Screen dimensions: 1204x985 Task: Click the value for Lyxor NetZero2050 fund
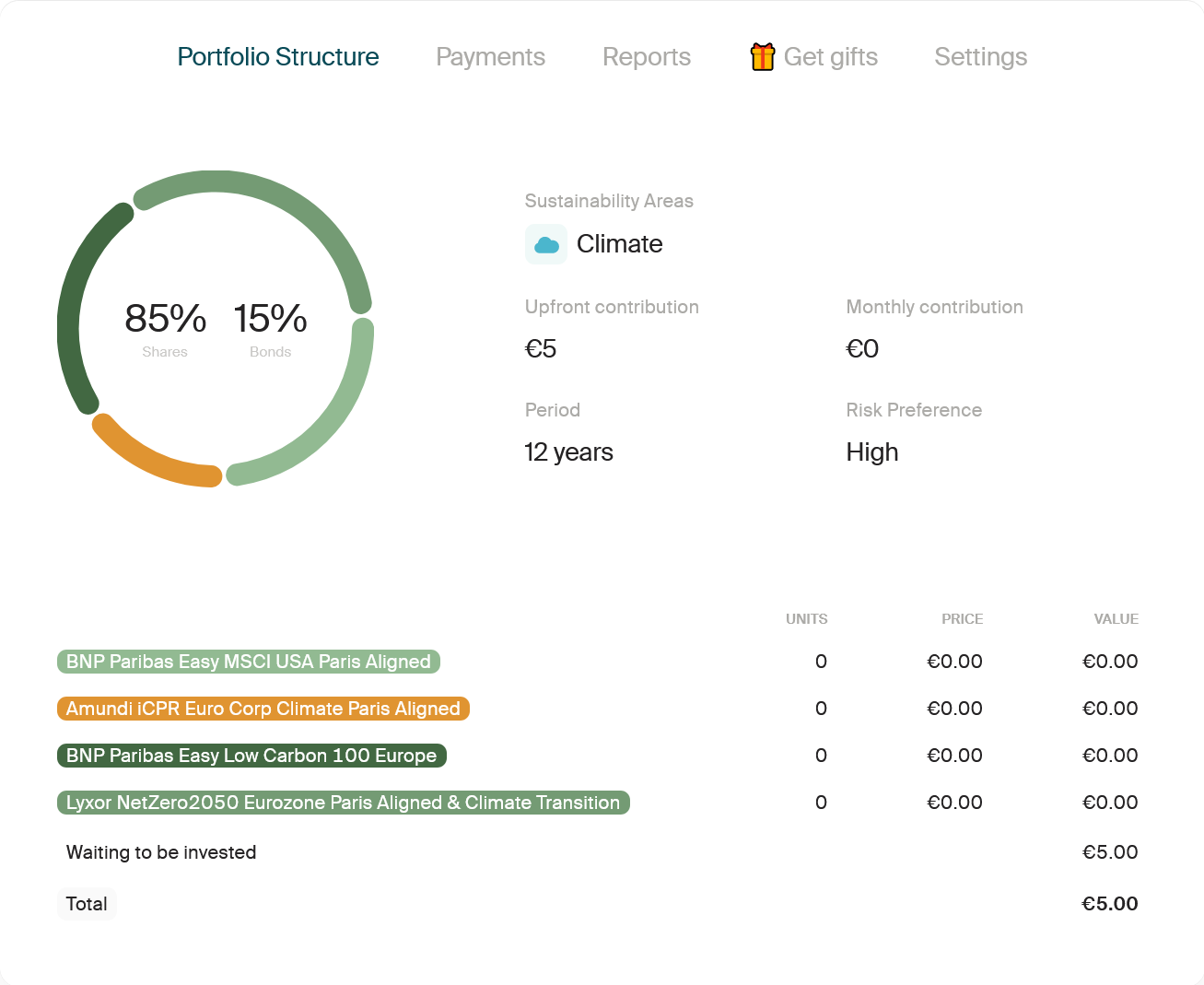[x=1110, y=803]
